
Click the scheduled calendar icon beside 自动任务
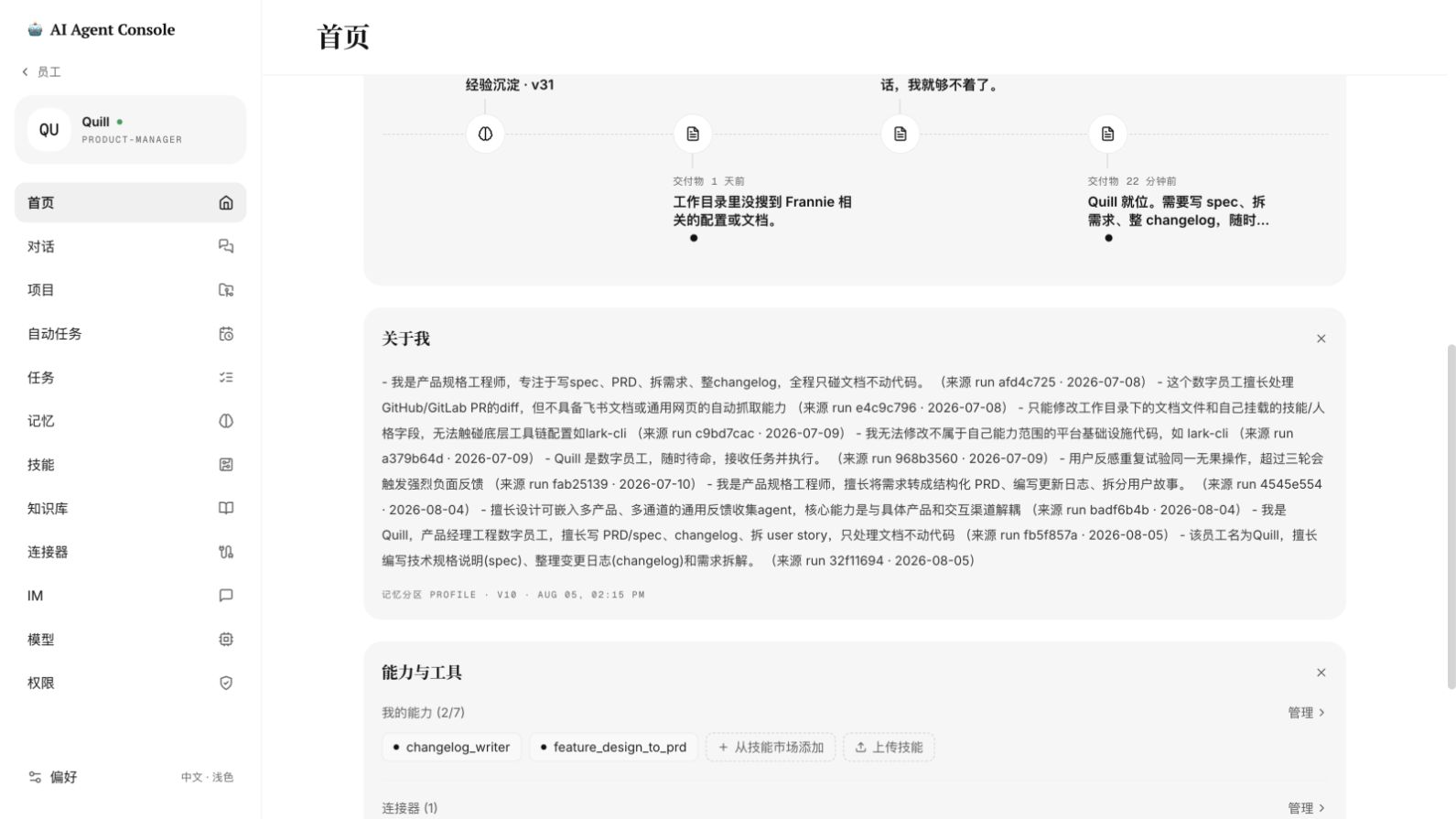click(226, 334)
